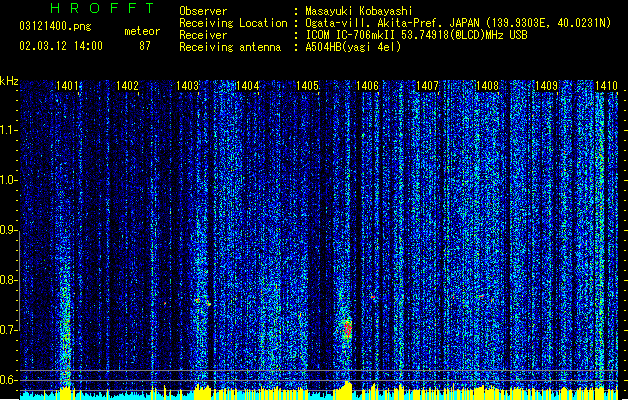The height and width of the screenshot is (400, 629).
Task: Click the 1410 time marker
Action: tap(607, 85)
